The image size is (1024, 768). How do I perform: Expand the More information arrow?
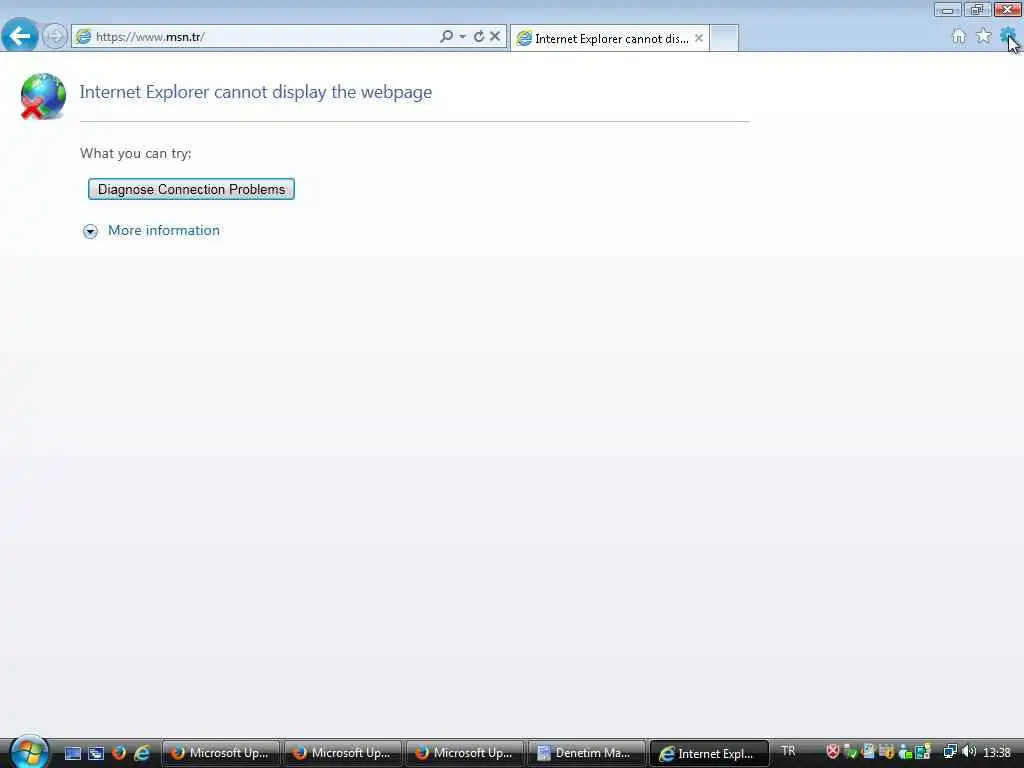(x=90, y=231)
